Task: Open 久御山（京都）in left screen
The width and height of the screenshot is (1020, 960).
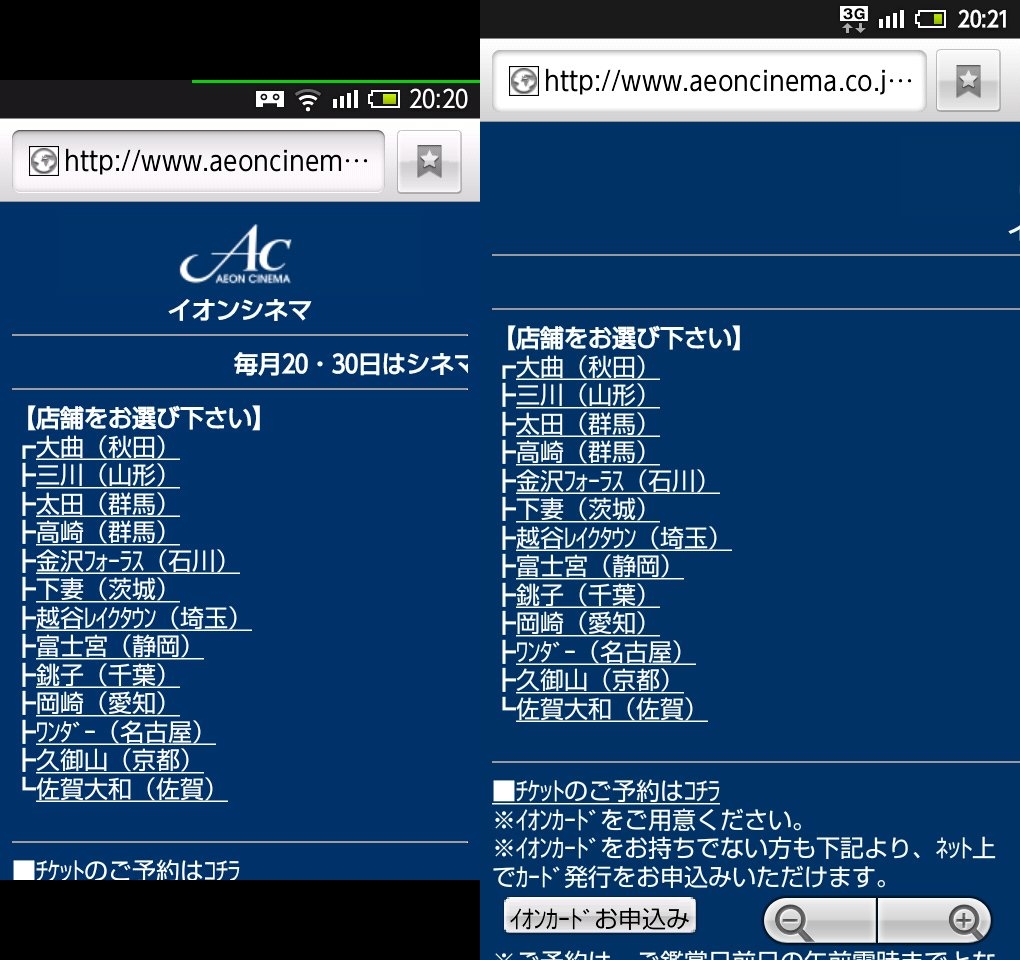Action: coord(119,760)
